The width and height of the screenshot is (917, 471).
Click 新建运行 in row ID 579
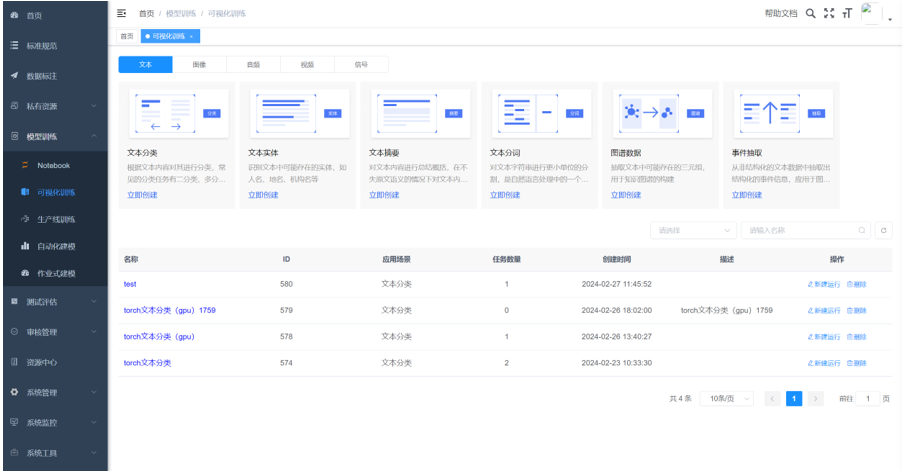824,311
